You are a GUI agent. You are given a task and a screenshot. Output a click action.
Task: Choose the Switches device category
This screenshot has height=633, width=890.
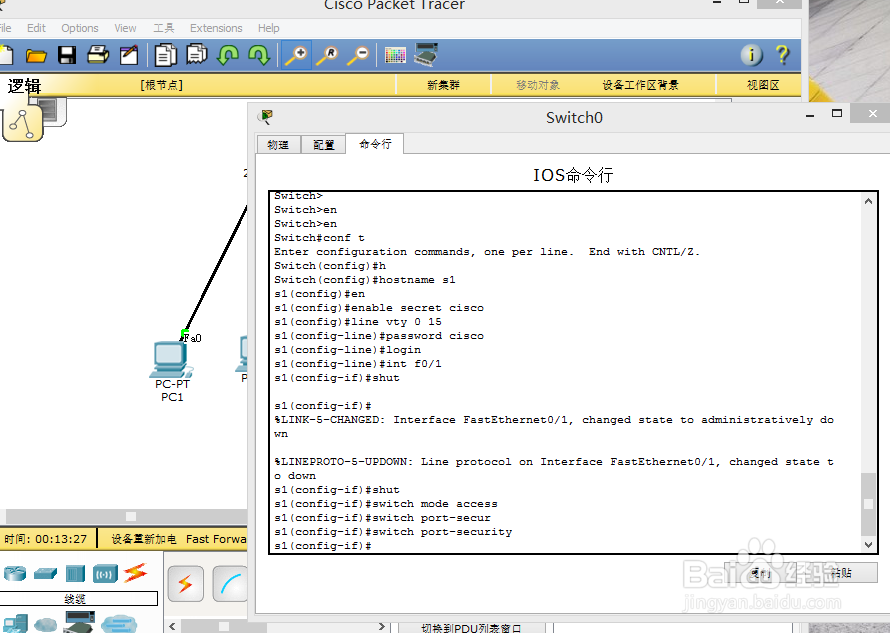pyautogui.click(x=45, y=573)
